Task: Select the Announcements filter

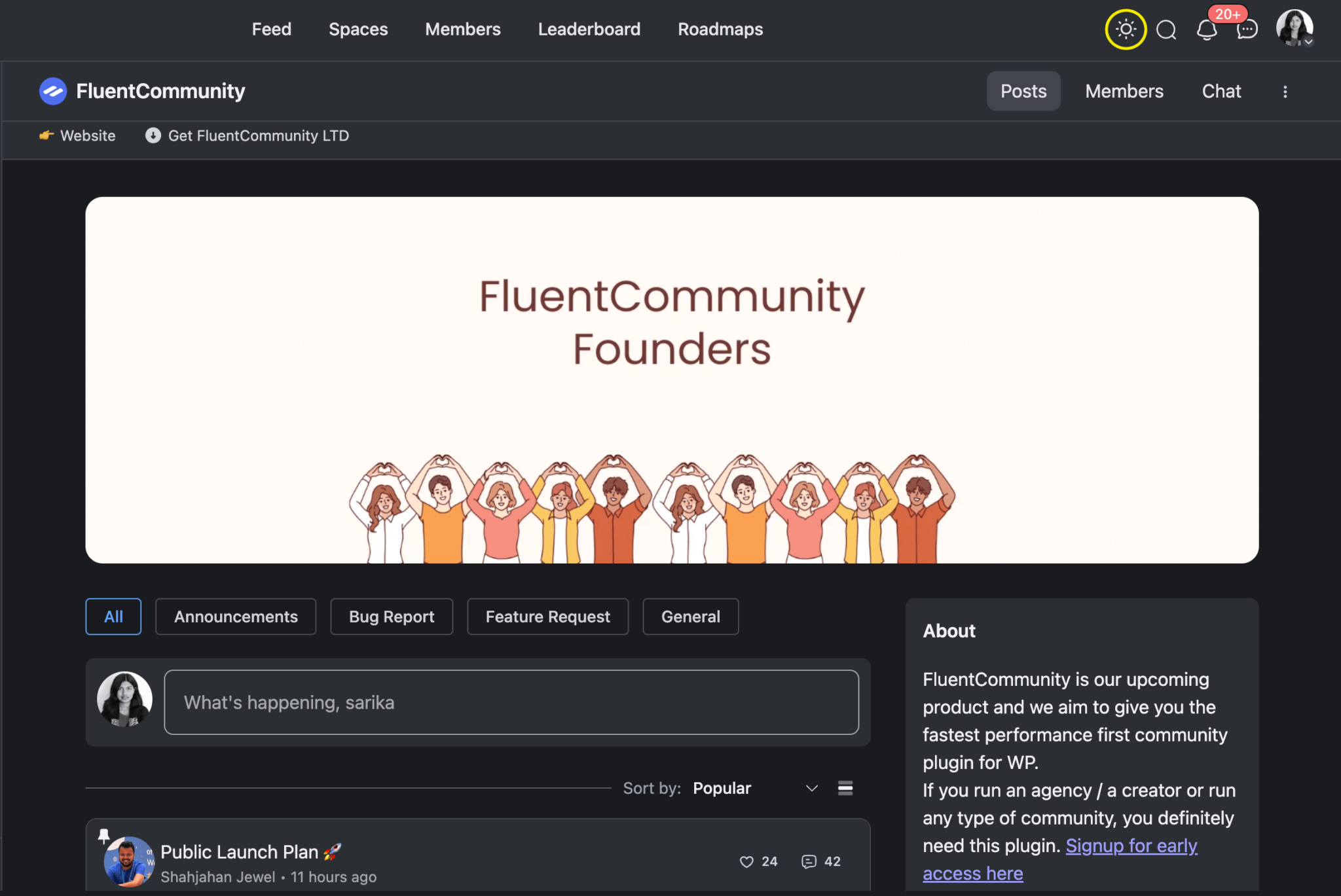Action: pyautogui.click(x=235, y=616)
